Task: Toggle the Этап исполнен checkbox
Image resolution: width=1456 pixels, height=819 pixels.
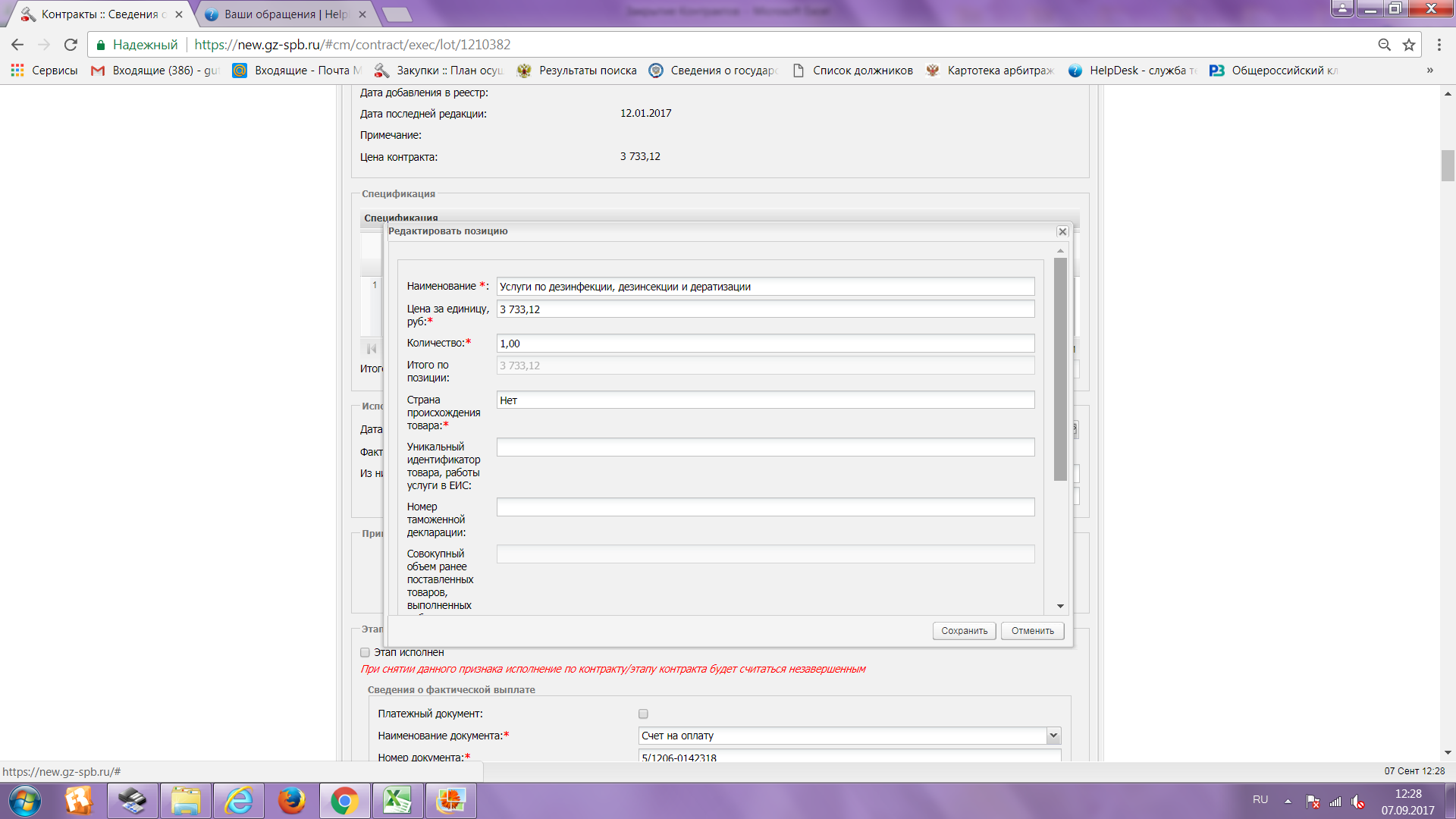Action: pos(365,652)
